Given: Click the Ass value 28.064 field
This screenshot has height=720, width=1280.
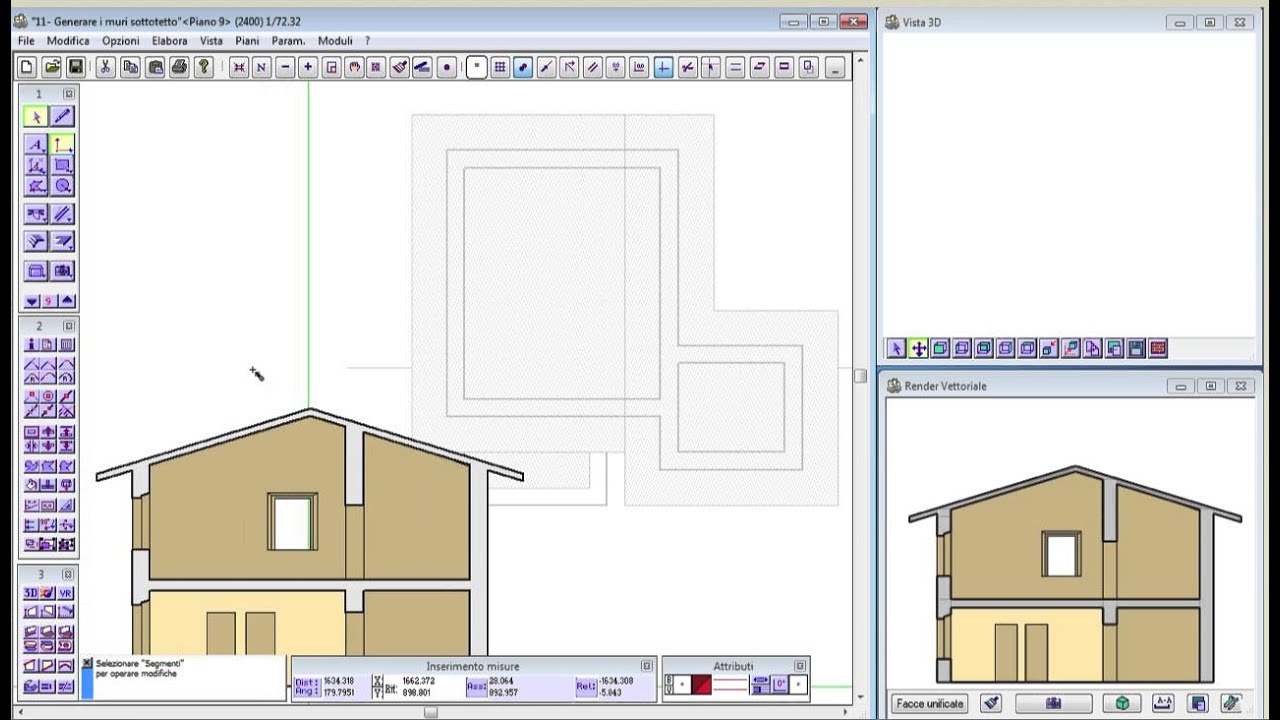Looking at the screenshot, I should (x=502, y=681).
